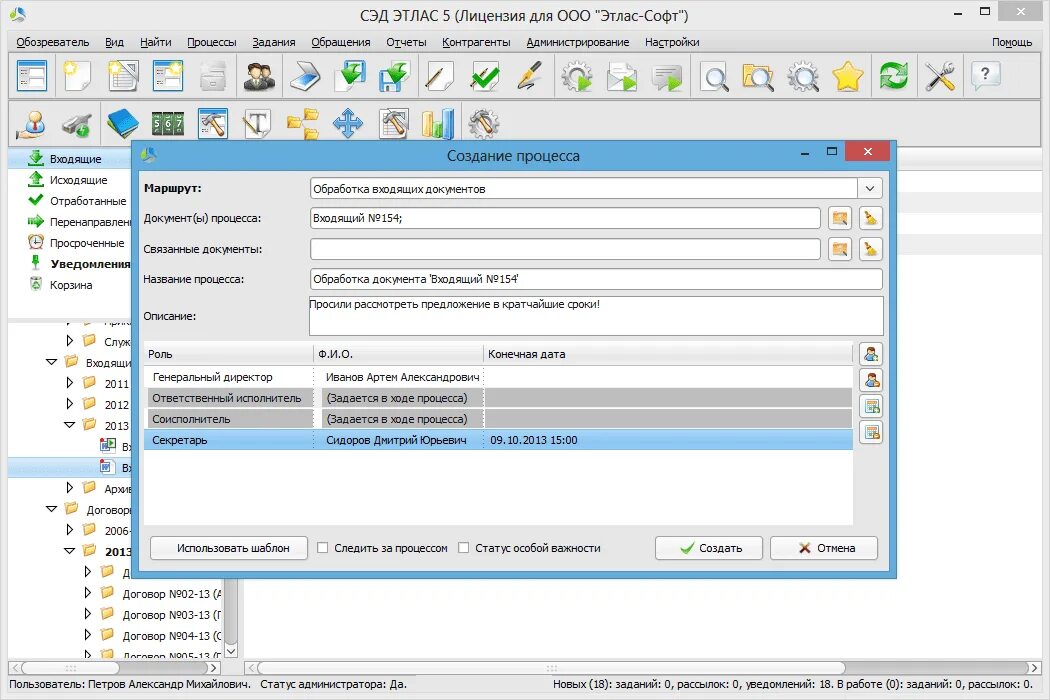Collapse the 2013 folder under Входящие

pyautogui.click(x=70, y=425)
